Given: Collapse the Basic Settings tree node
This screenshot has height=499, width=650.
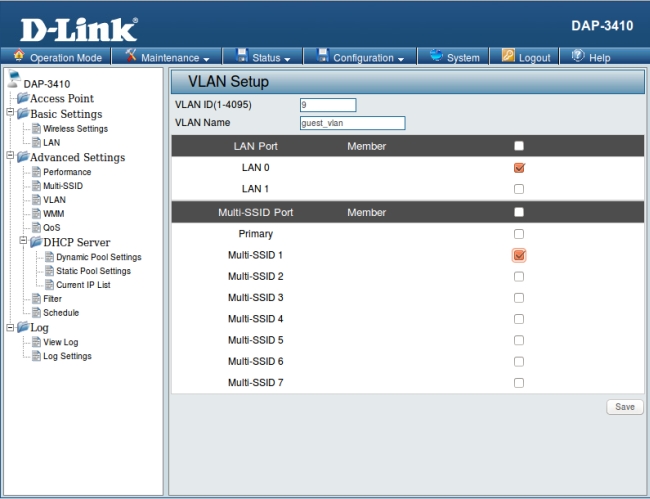Looking at the screenshot, I should 10,114.
